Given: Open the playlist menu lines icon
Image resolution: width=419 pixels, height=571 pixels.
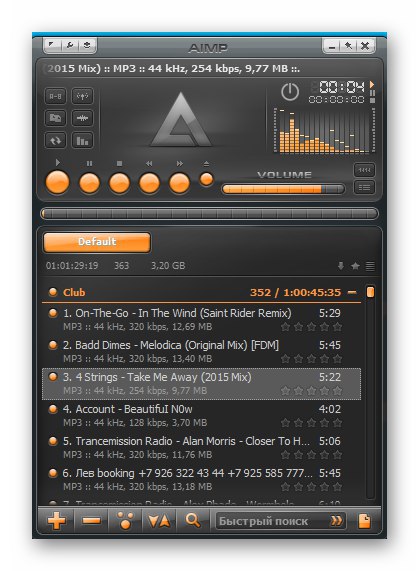Looking at the screenshot, I should [370, 266].
